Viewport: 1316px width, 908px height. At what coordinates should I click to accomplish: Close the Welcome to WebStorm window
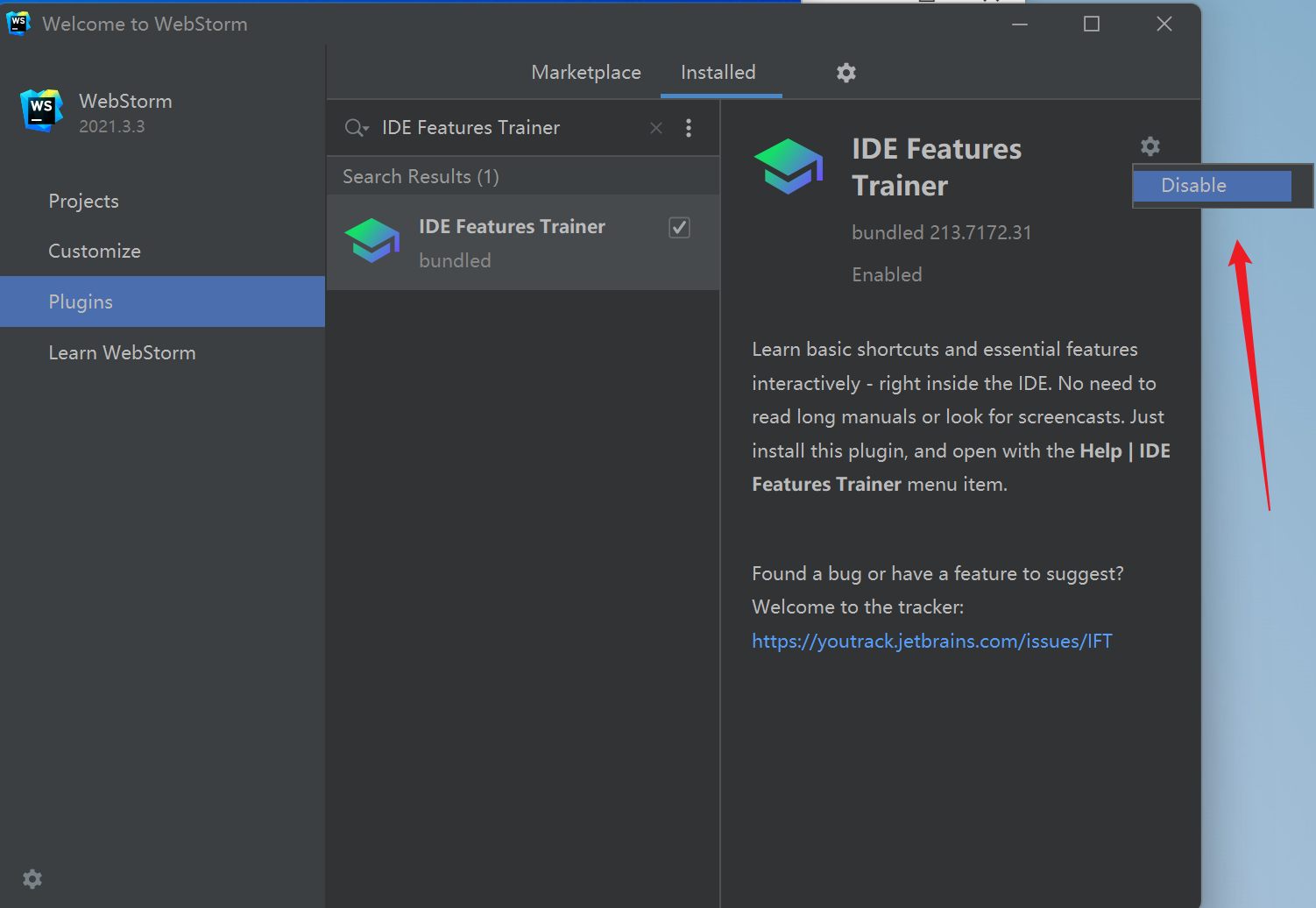click(1164, 24)
